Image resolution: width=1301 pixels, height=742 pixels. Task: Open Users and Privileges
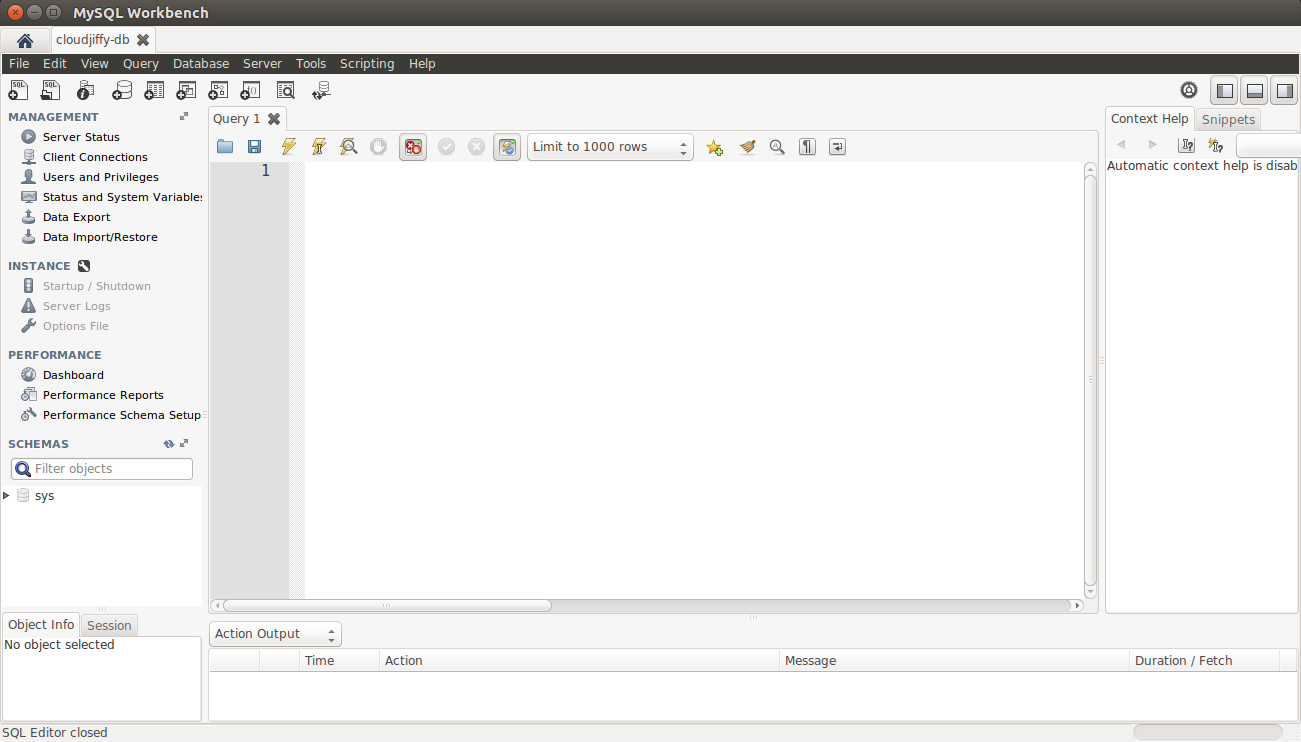click(100, 177)
